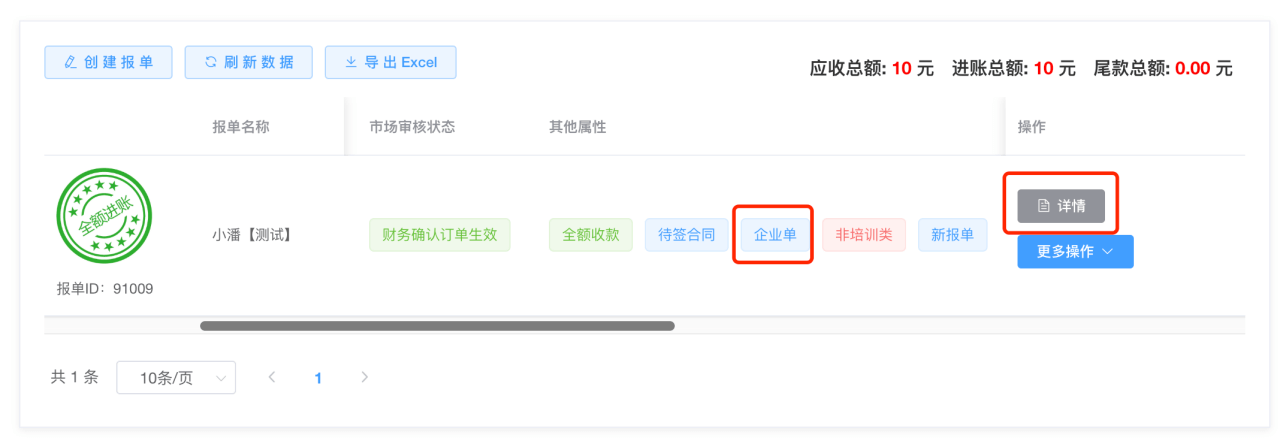Select page number 1
The width and height of the screenshot is (1286, 447).
pyautogui.click(x=318, y=378)
